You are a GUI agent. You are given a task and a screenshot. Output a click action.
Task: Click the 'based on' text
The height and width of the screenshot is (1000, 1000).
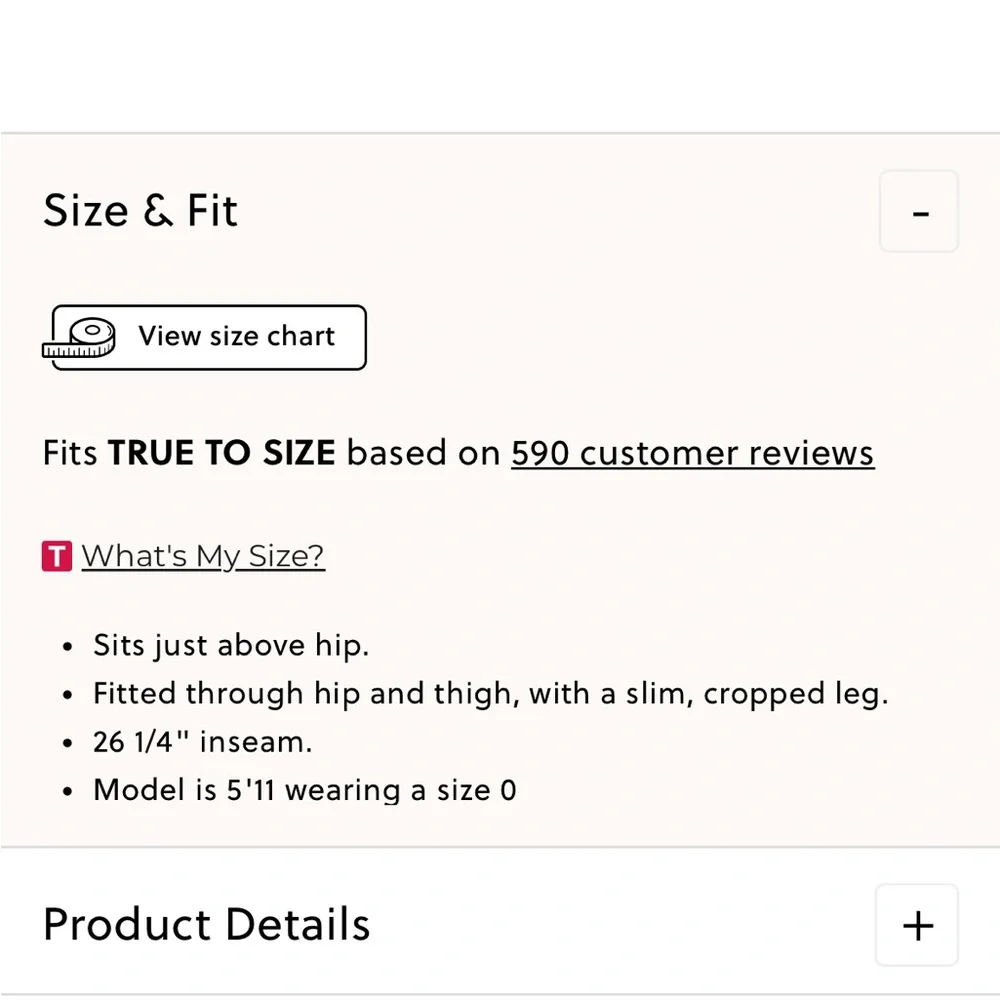coord(423,453)
